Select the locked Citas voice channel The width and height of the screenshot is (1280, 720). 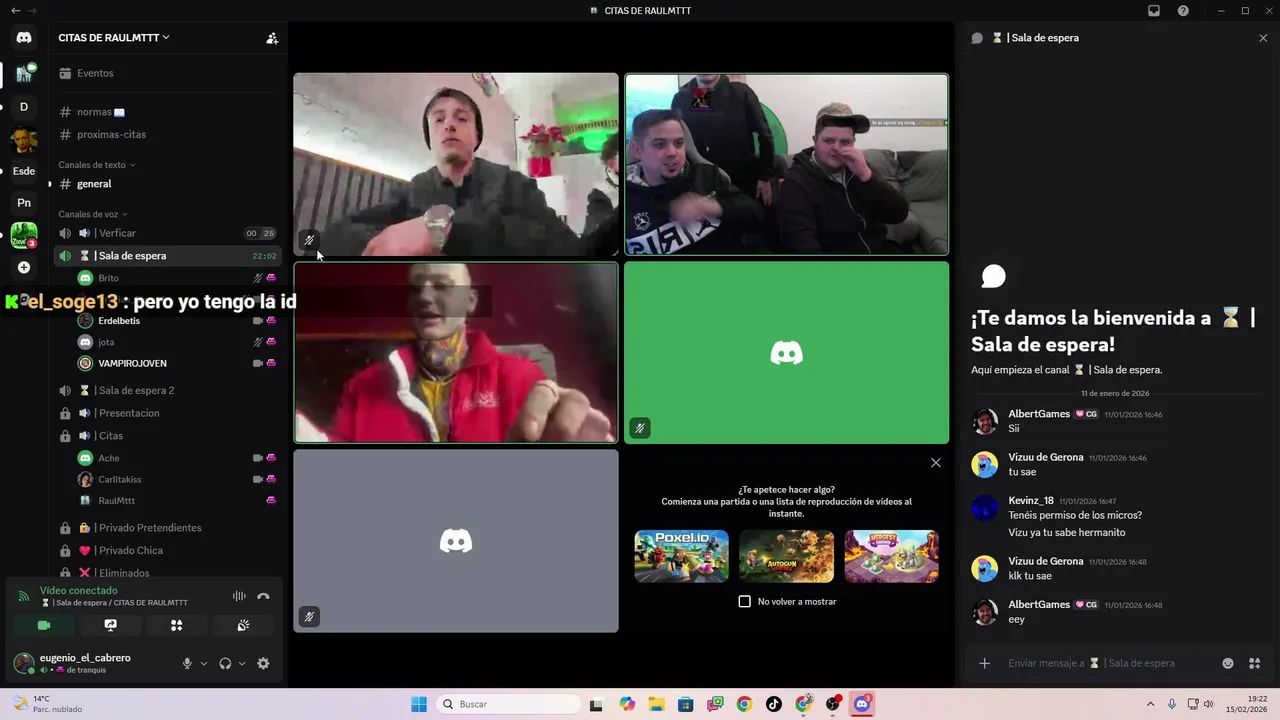[166, 436]
